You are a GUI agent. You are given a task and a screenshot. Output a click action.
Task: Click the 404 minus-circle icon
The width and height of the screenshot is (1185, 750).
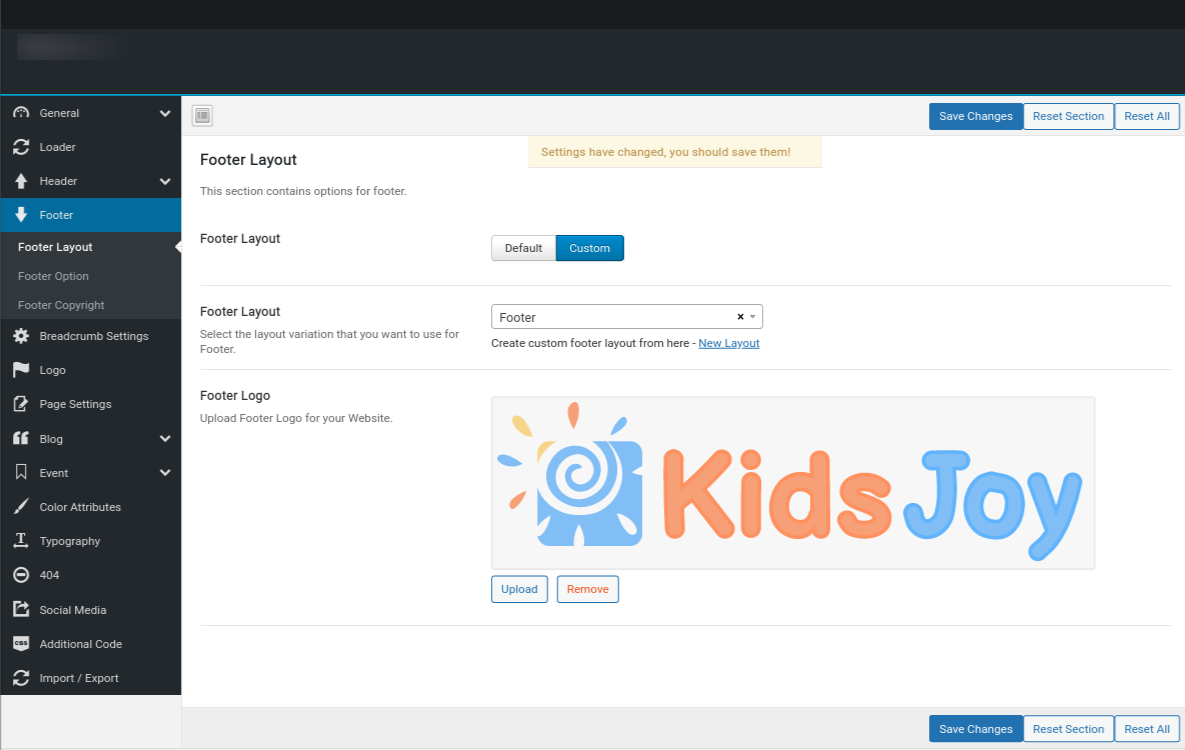point(21,575)
